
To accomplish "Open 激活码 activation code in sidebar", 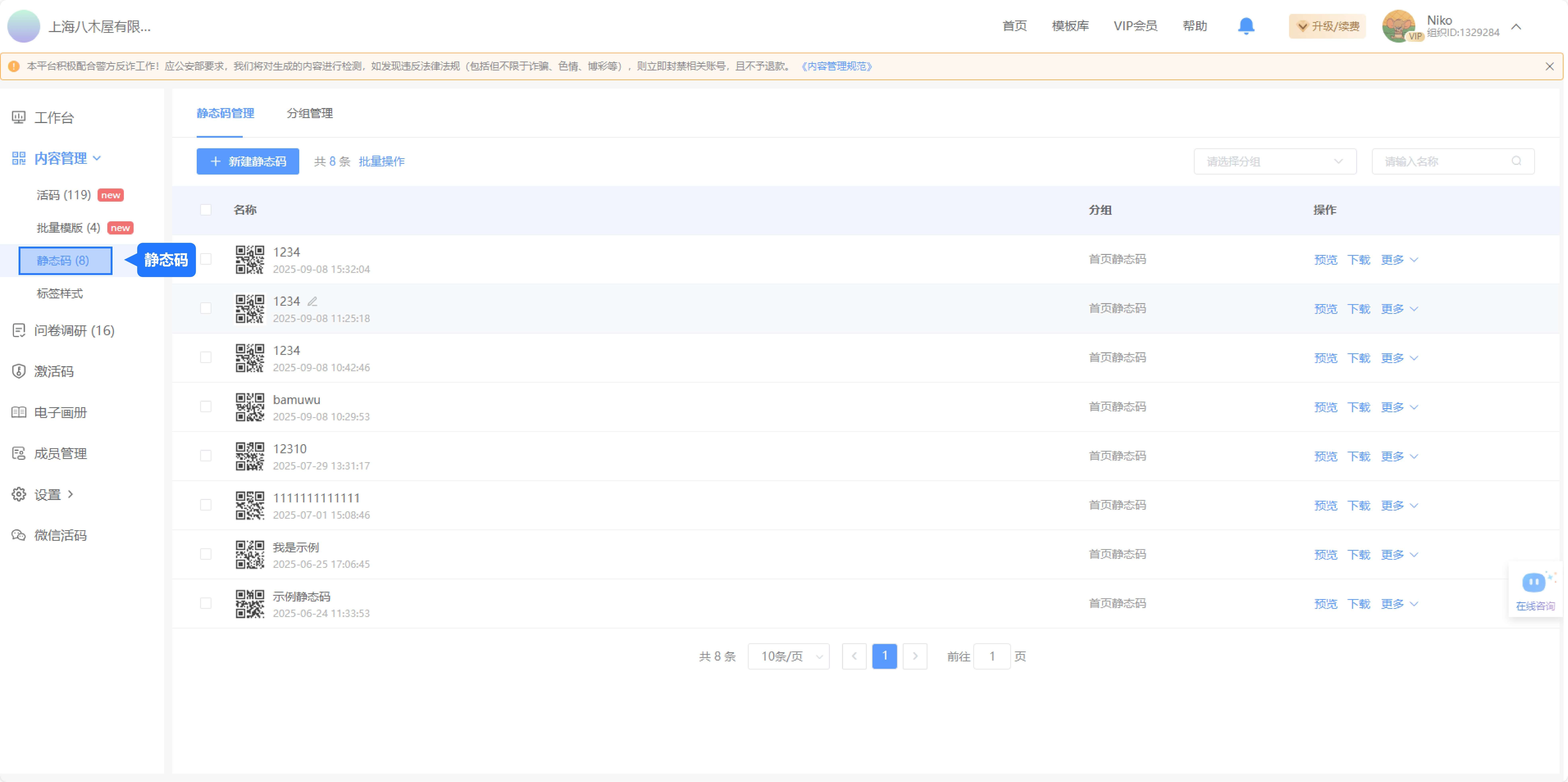I will point(54,371).
